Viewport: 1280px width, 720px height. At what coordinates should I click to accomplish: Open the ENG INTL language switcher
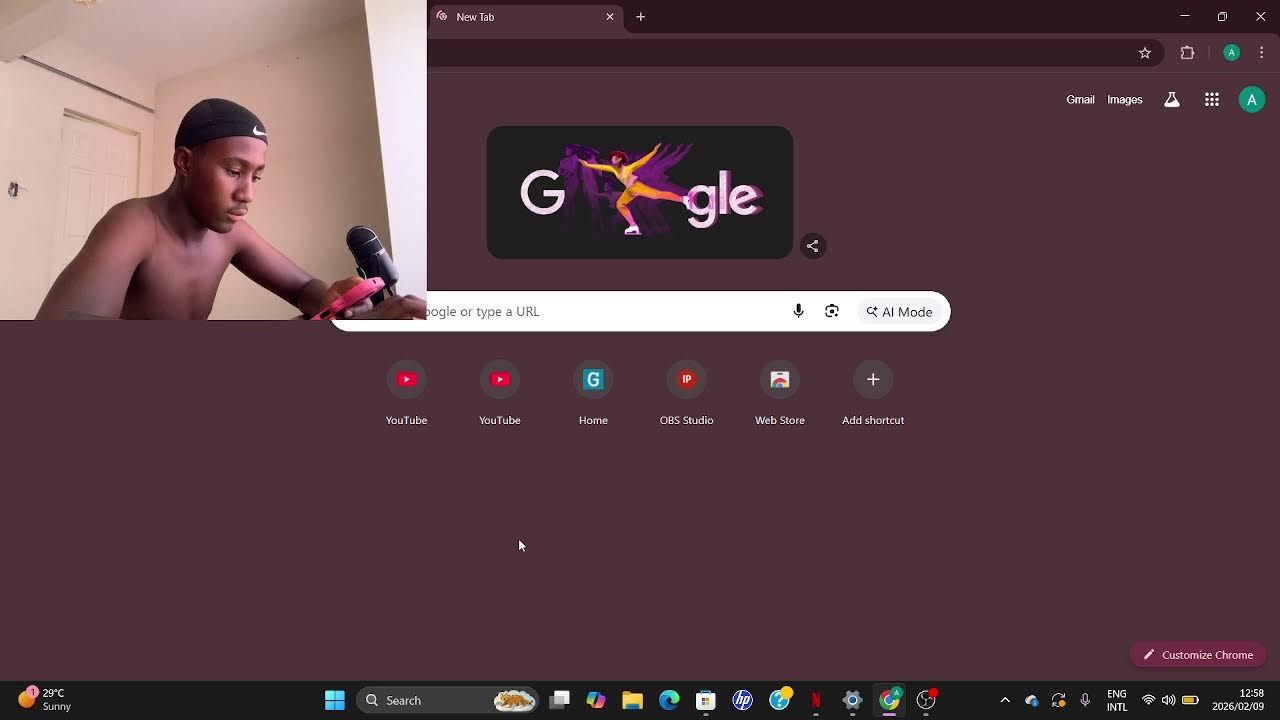(x=1117, y=700)
